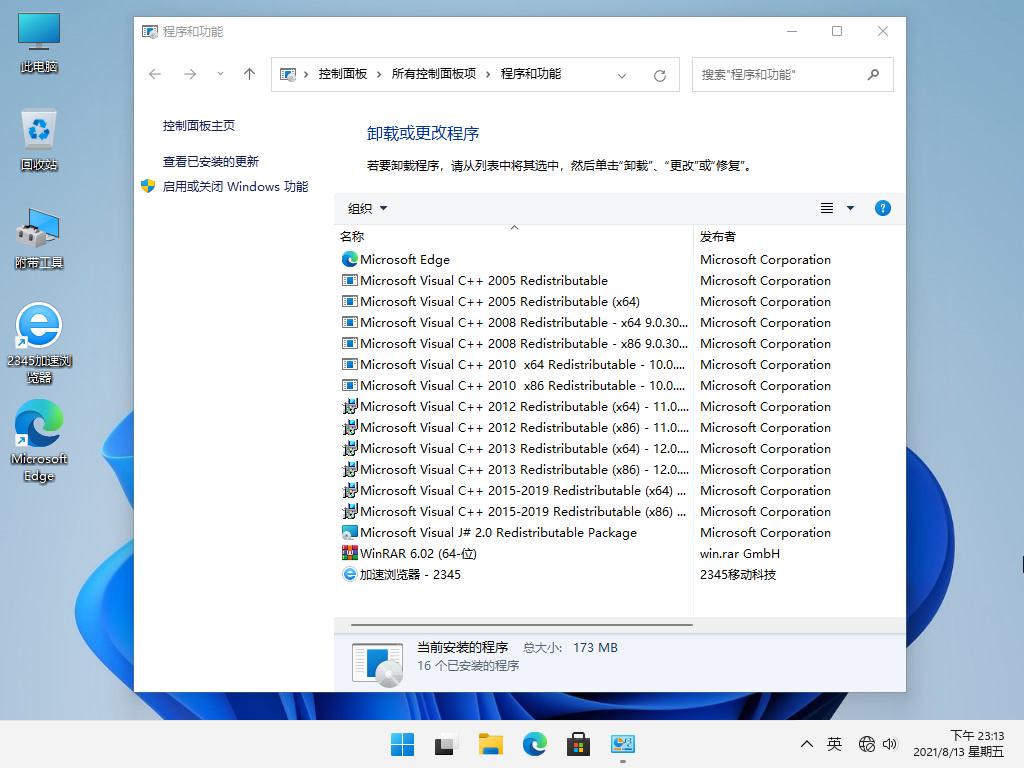
Task: Expand chevron after 控制面板 breadcrumb
Action: click(x=379, y=74)
